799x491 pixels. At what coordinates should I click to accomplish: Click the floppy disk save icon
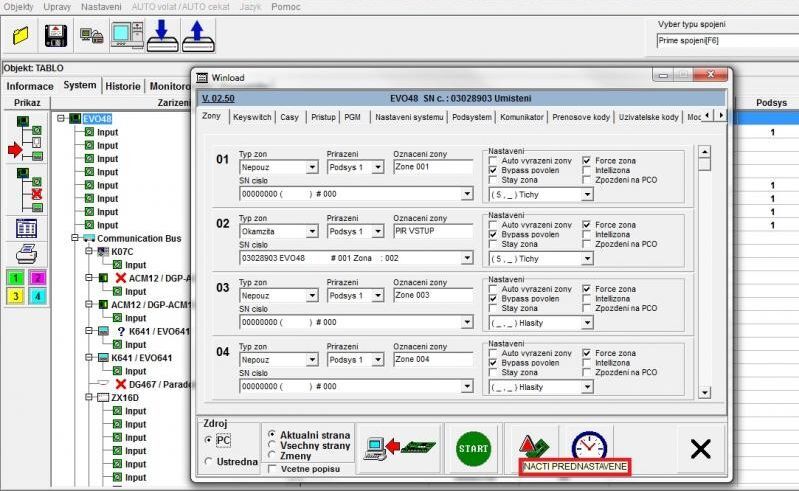click(56, 36)
